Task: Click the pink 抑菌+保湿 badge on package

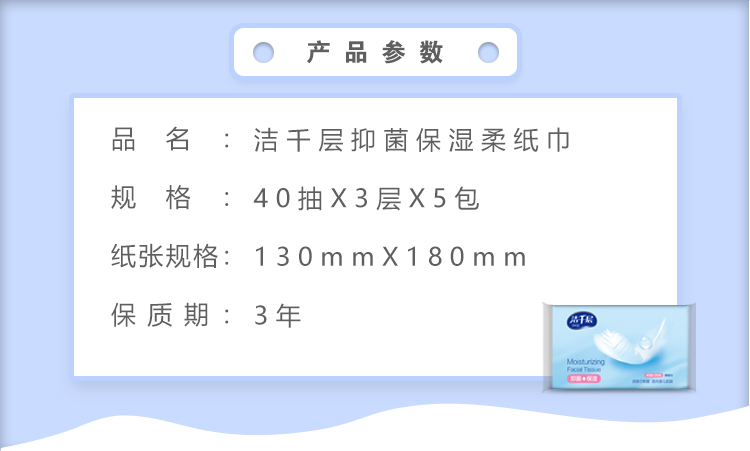Action: pyautogui.click(x=584, y=378)
